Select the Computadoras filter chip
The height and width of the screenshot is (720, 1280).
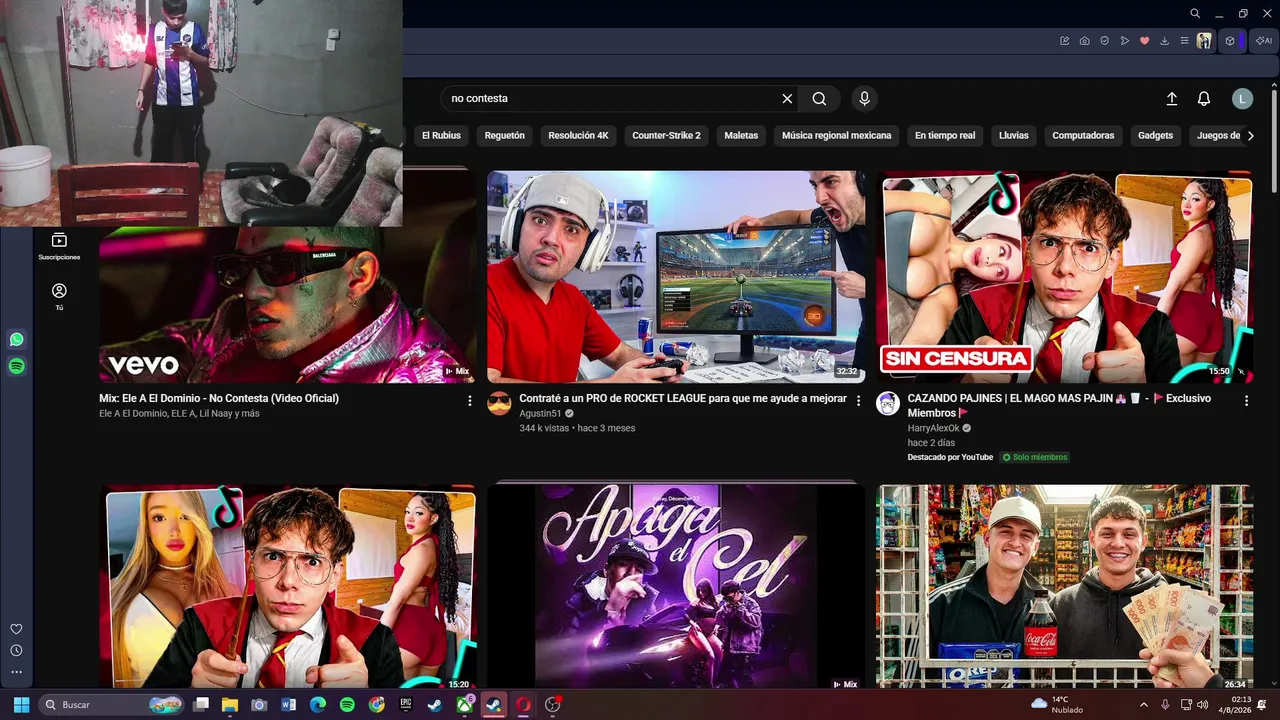click(1083, 136)
